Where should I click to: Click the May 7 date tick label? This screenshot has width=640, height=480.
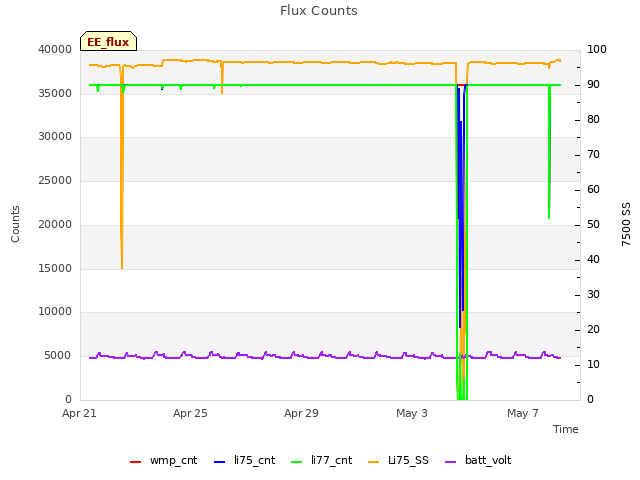pos(523,413)
